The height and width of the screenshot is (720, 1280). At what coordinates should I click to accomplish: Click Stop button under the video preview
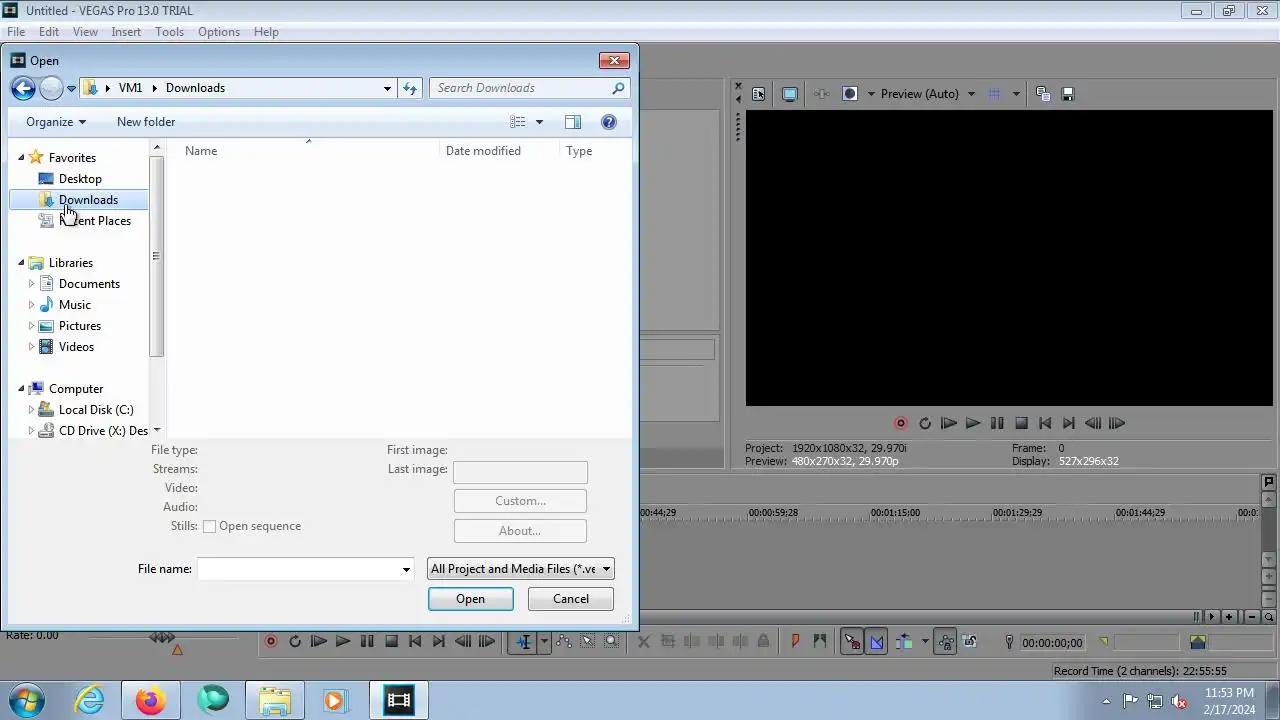(x=1021, y=423)
